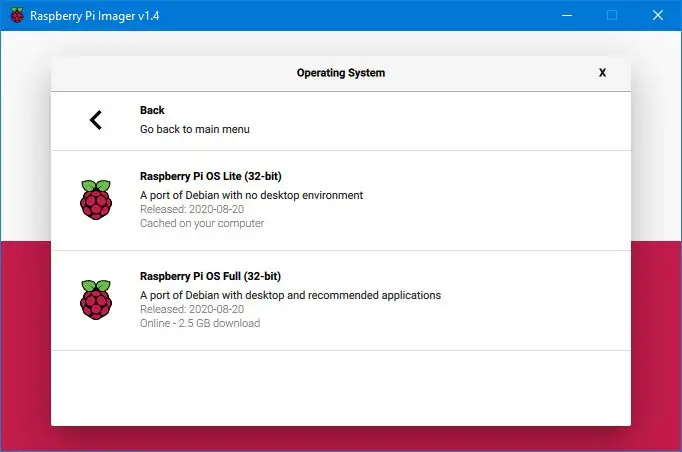Screen dimensions: 682x452
Task: Select Raspberry Pi OS Lite (32-bit)
Action: [x=341, y=201]
